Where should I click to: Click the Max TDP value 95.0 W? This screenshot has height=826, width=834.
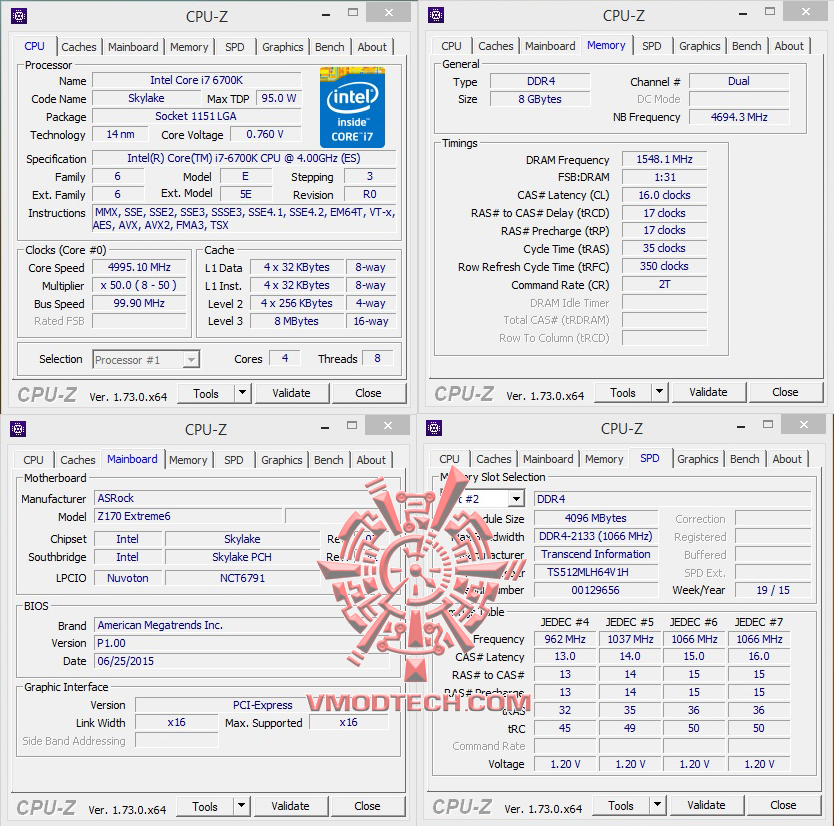click(279, 98)
